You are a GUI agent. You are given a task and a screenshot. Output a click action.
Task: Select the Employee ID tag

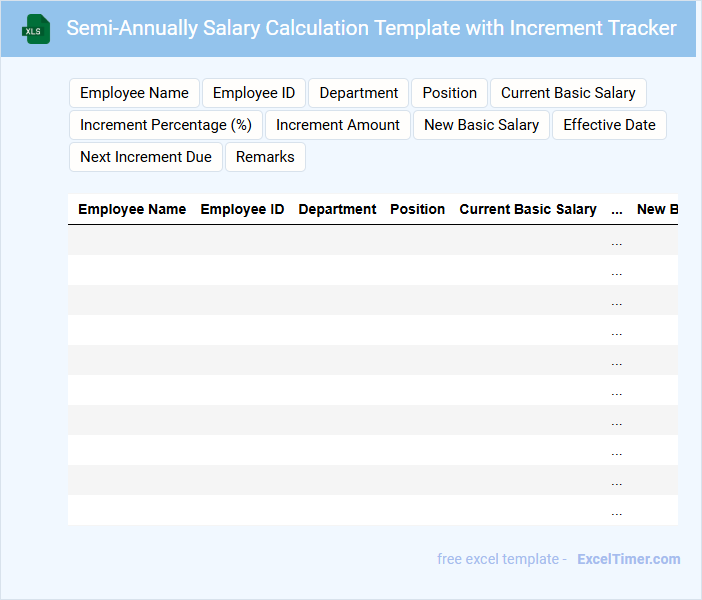254,93
